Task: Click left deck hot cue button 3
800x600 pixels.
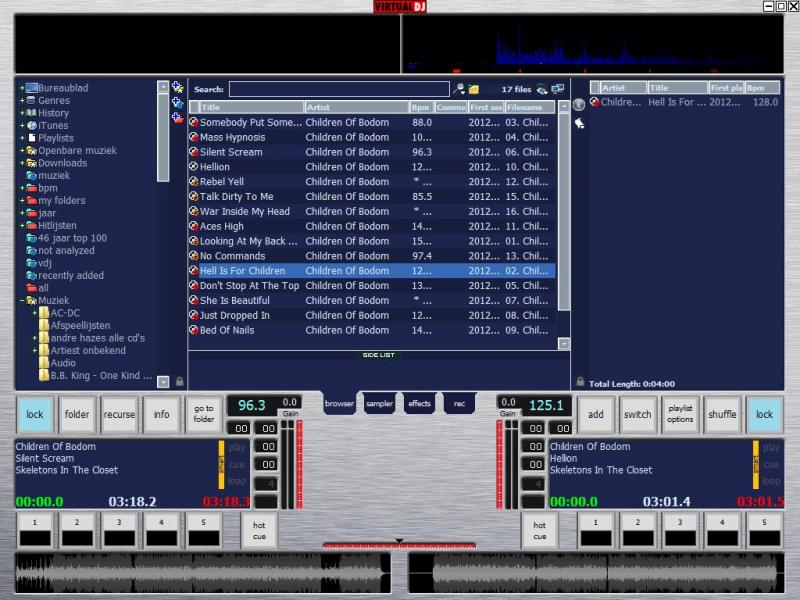Action: point(119,531)
